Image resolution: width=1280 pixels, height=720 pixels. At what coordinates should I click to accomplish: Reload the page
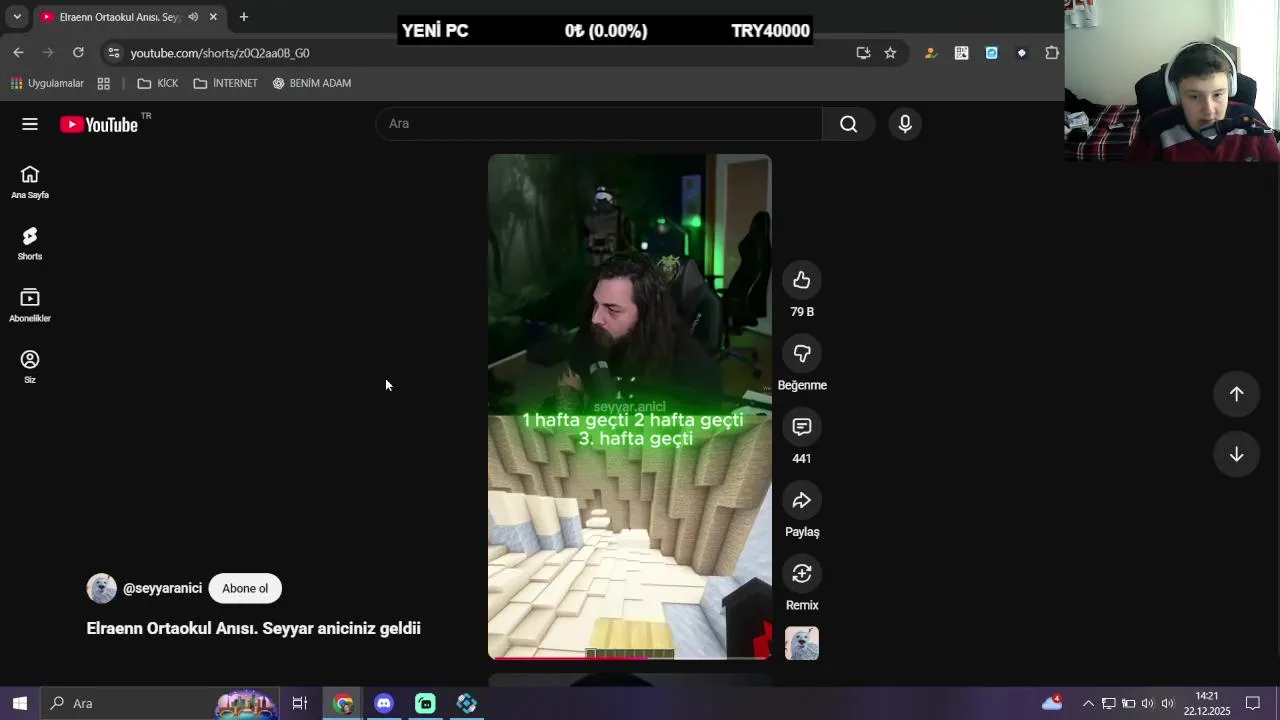pyautogui.click(x=78, y=53)
